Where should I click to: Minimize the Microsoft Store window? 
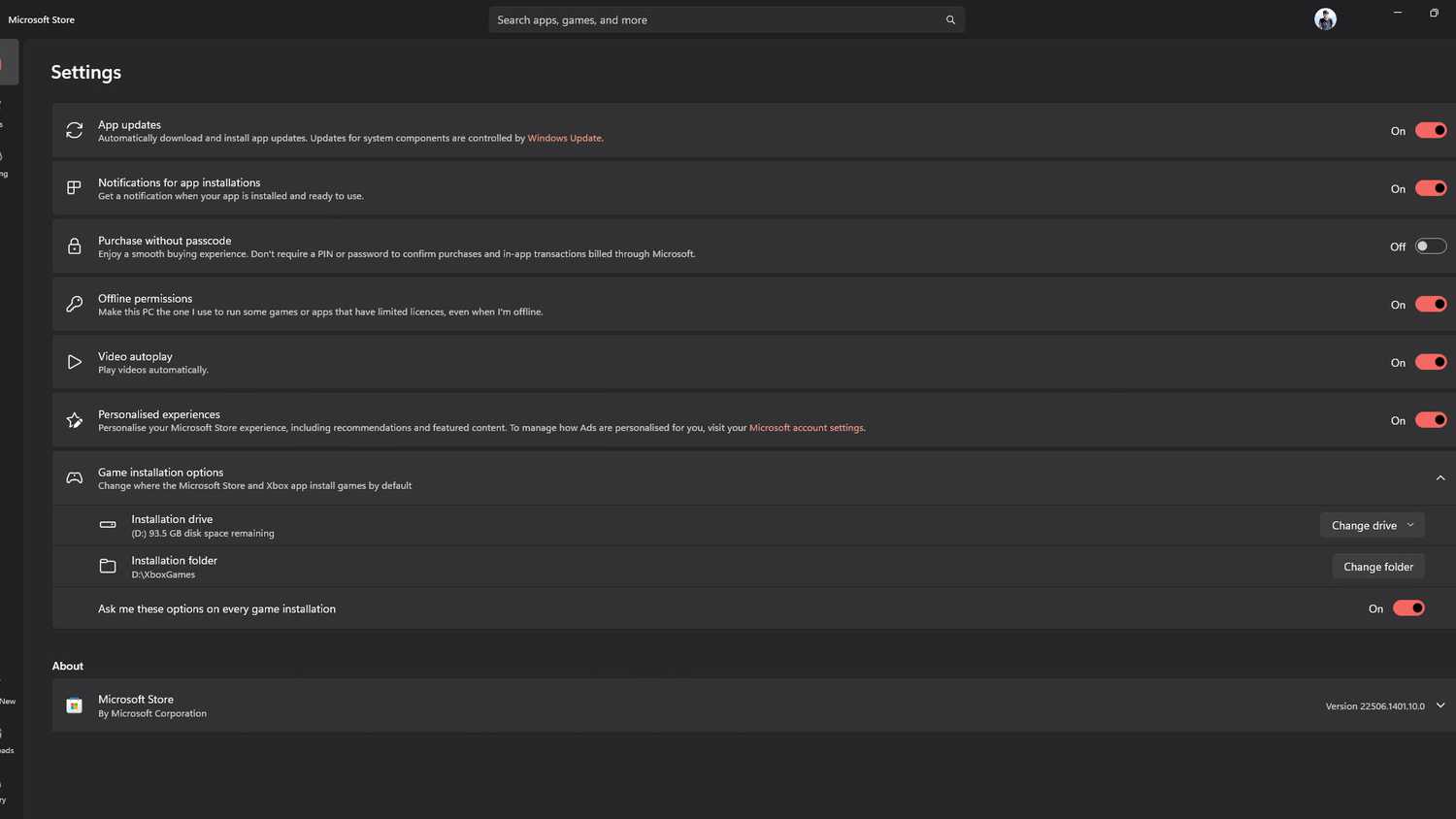[1398, 13]
